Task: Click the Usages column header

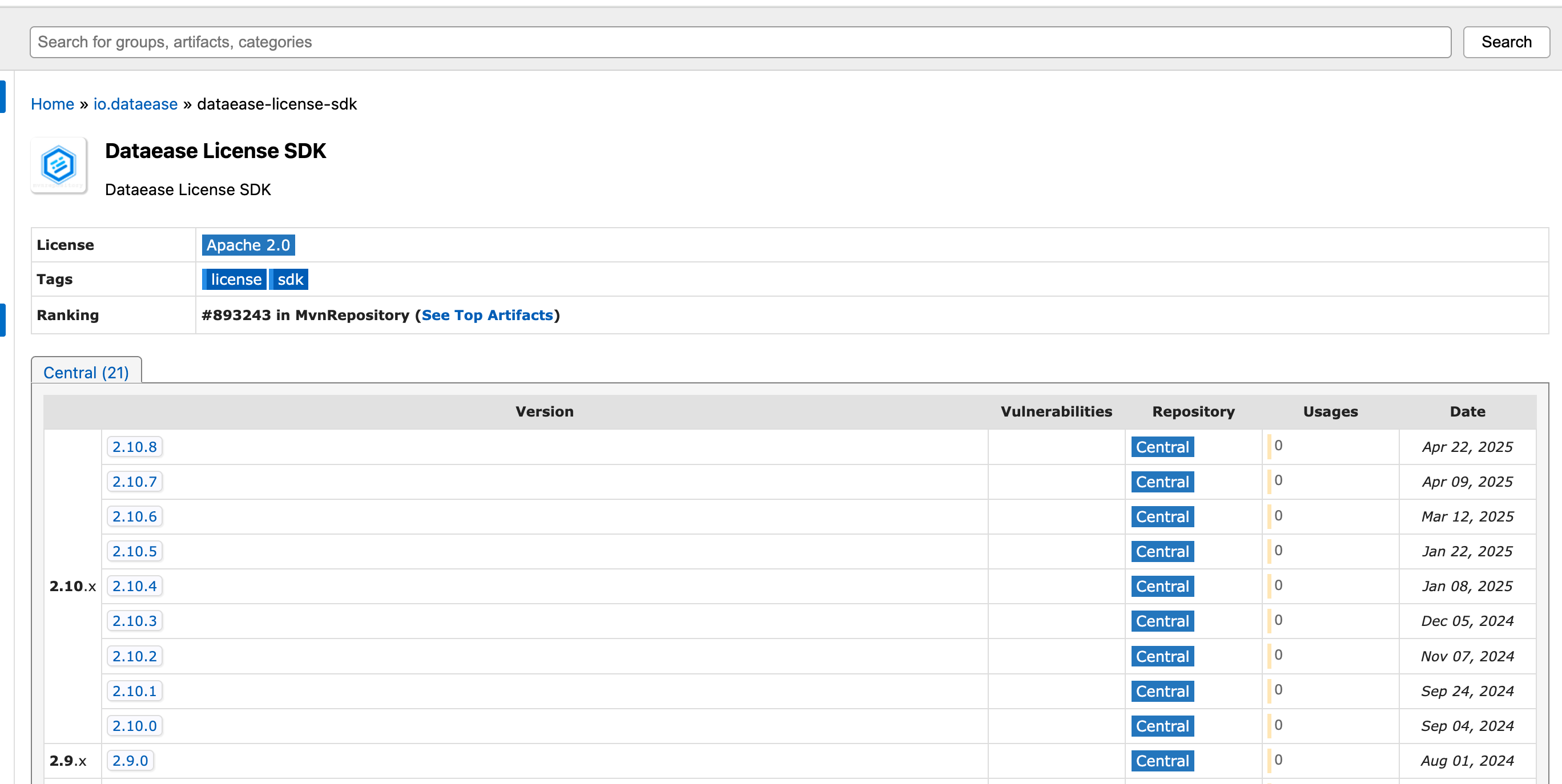Action: point(1330,411)
